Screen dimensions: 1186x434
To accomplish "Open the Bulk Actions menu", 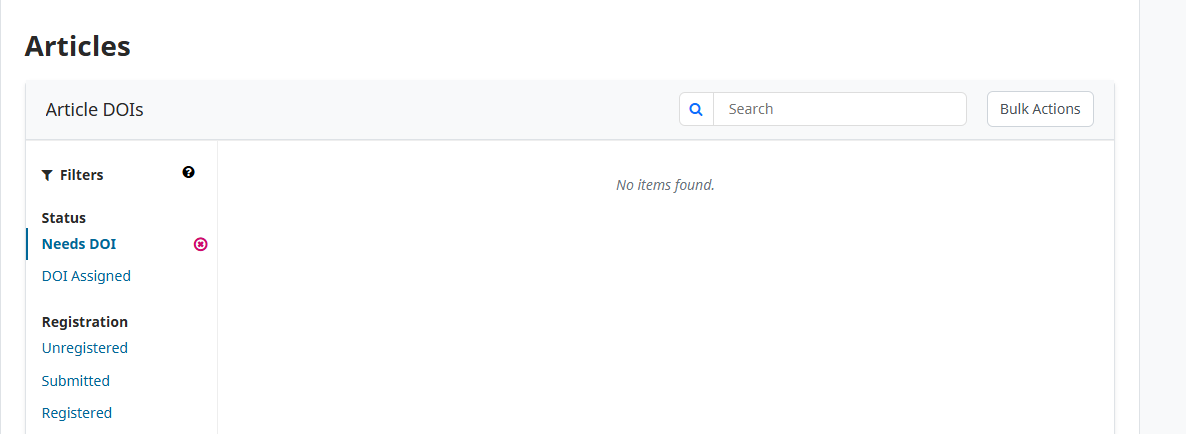I will coord(1040,109).
